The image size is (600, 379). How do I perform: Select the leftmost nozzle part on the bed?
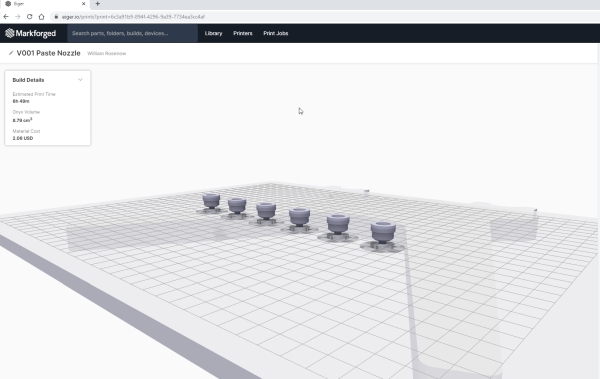coord(211,202)
